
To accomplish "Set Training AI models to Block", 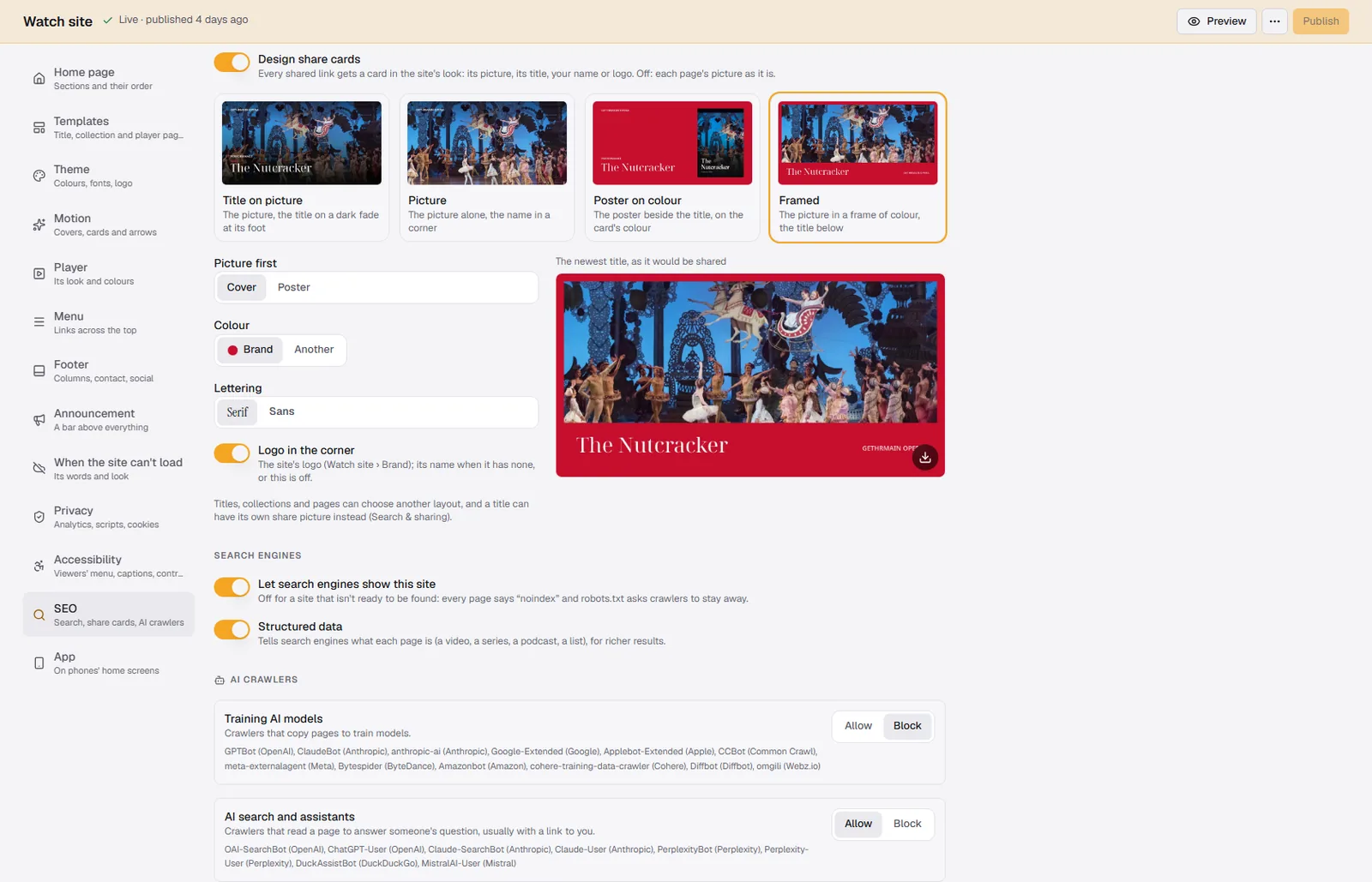I will (x=907, y=726).
